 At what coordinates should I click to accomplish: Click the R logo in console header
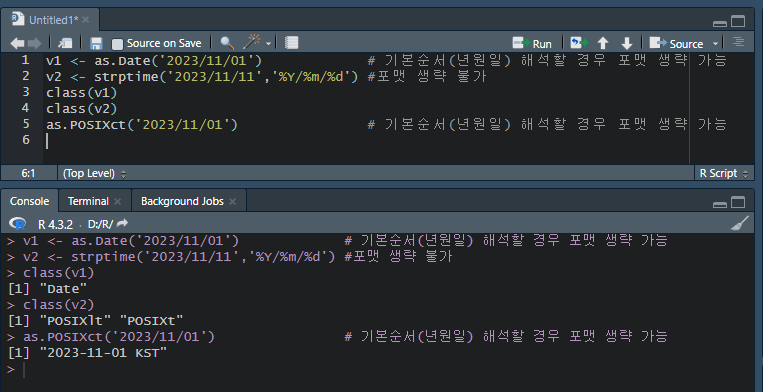(18, 224)
